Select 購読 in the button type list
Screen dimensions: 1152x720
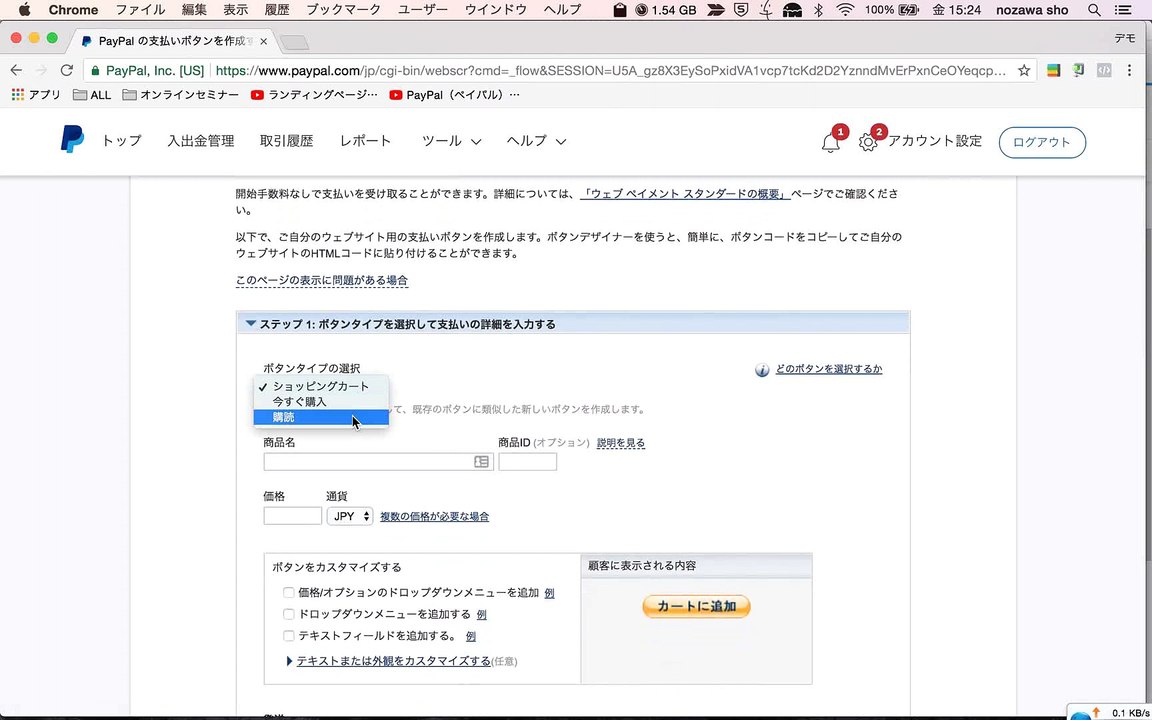click(321, 417)
